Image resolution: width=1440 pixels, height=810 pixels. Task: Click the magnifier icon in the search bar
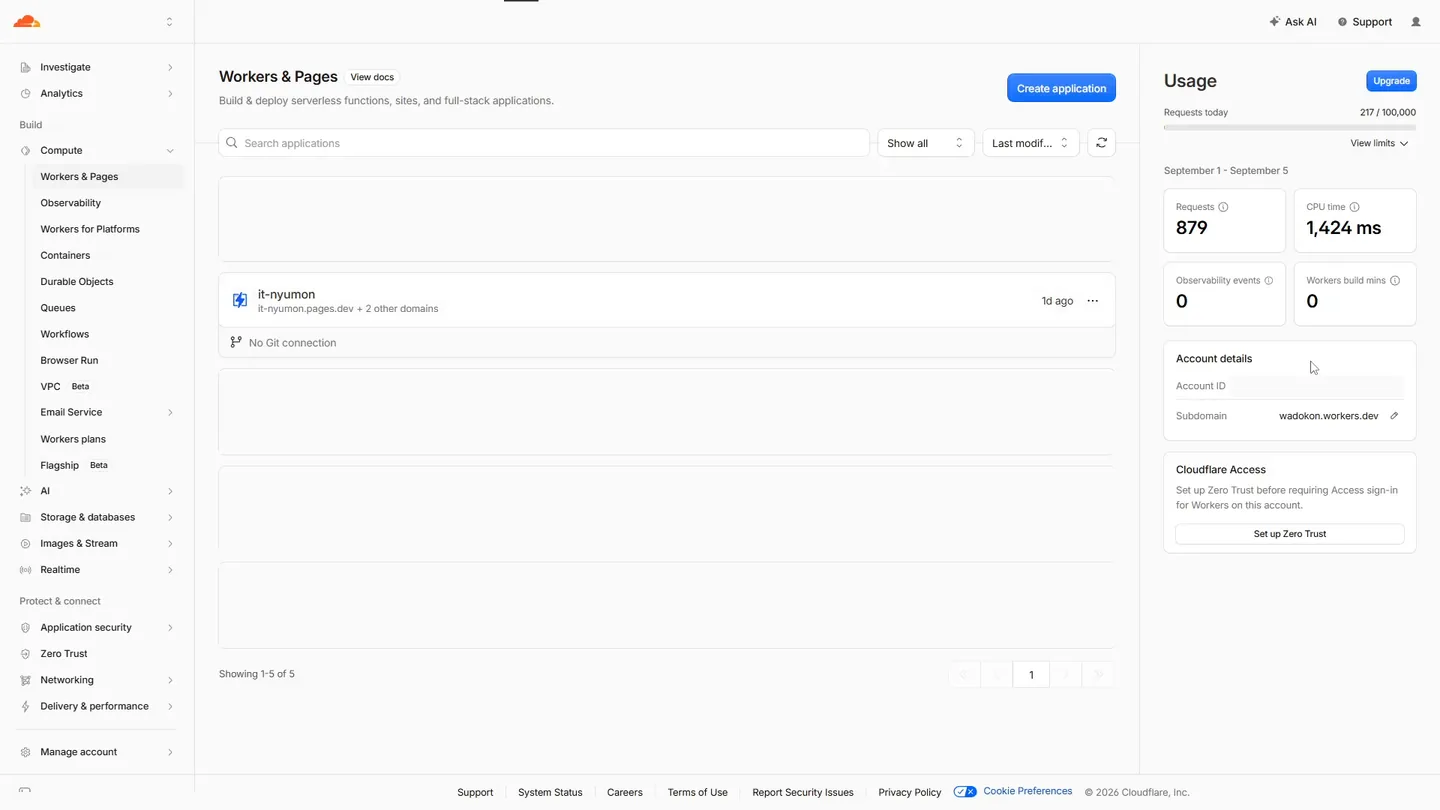click(x=232, y=143)
